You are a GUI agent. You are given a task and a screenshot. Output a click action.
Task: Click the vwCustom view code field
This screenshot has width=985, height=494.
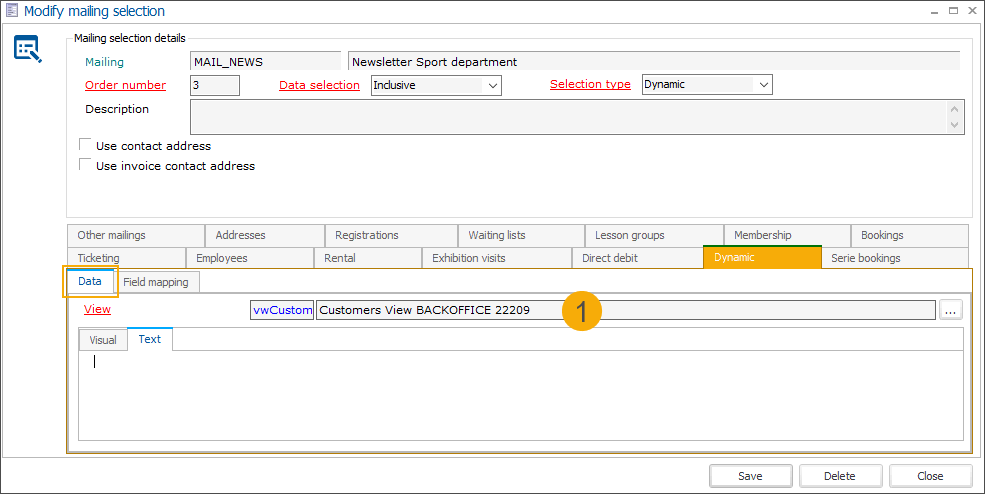(282, 310)
